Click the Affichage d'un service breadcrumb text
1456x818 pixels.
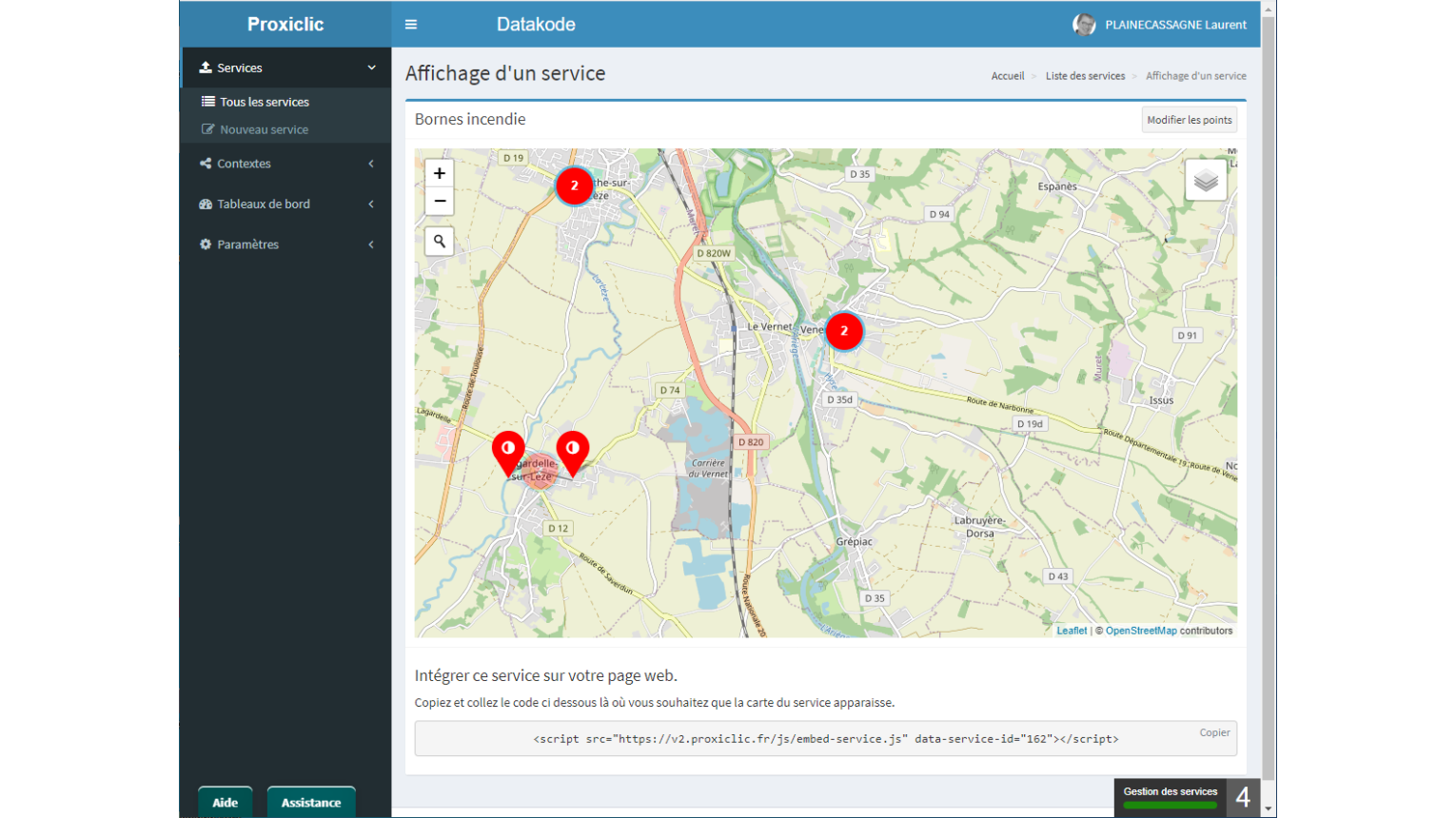pyautogui.click(x=1195, y=76)
